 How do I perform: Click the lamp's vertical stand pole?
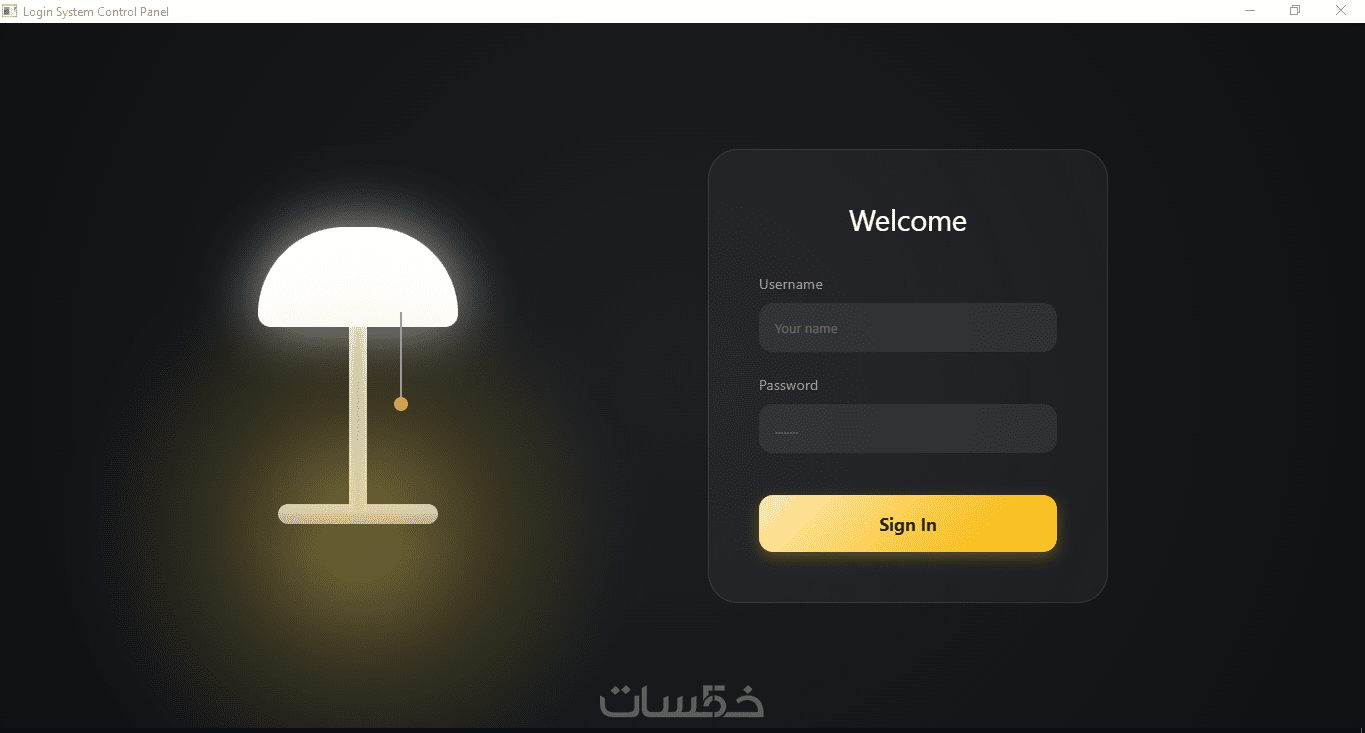358,415
